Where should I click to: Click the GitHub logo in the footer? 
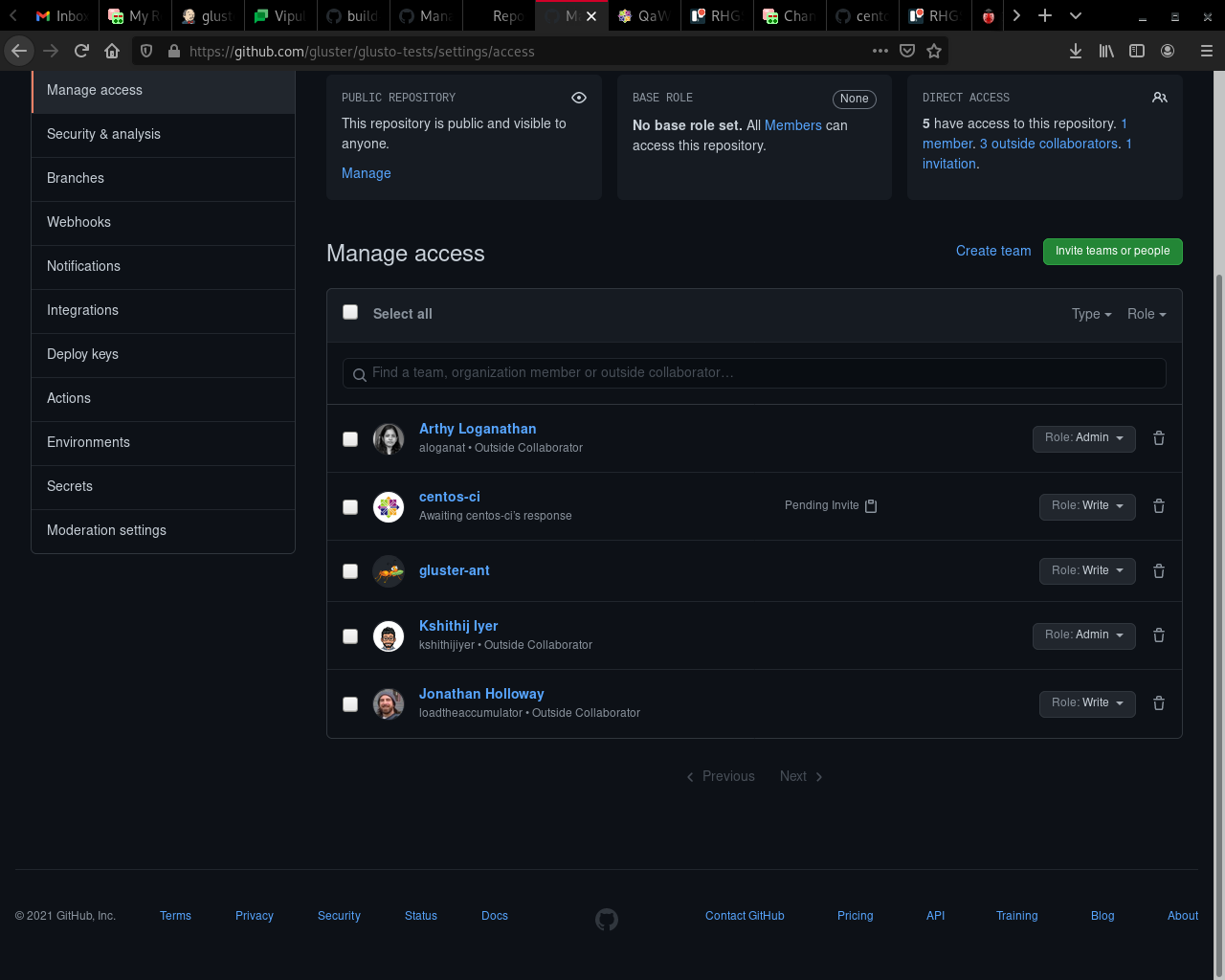coord(607,920)
